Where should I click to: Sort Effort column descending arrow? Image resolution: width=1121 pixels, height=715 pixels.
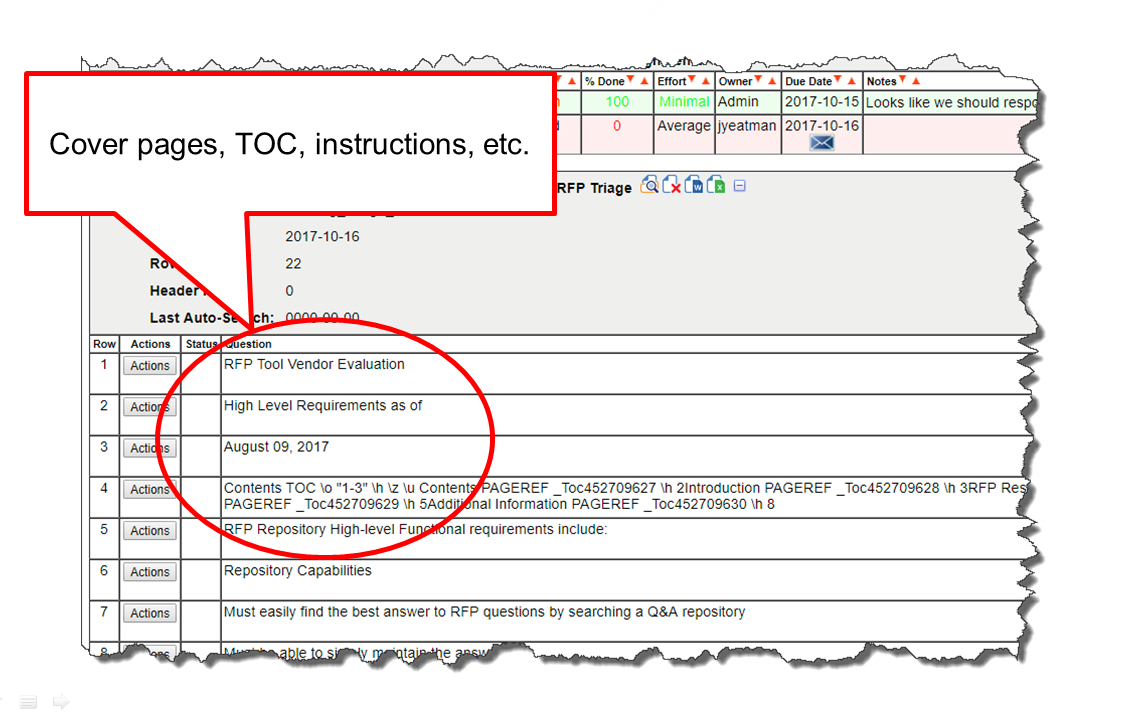click(x=693, y=81)
